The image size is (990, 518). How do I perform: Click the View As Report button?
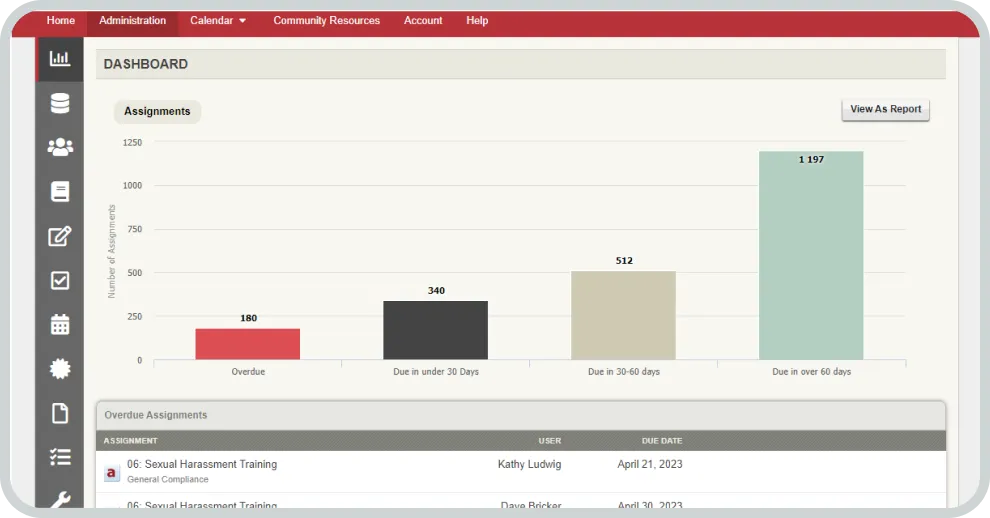[885, 110]
